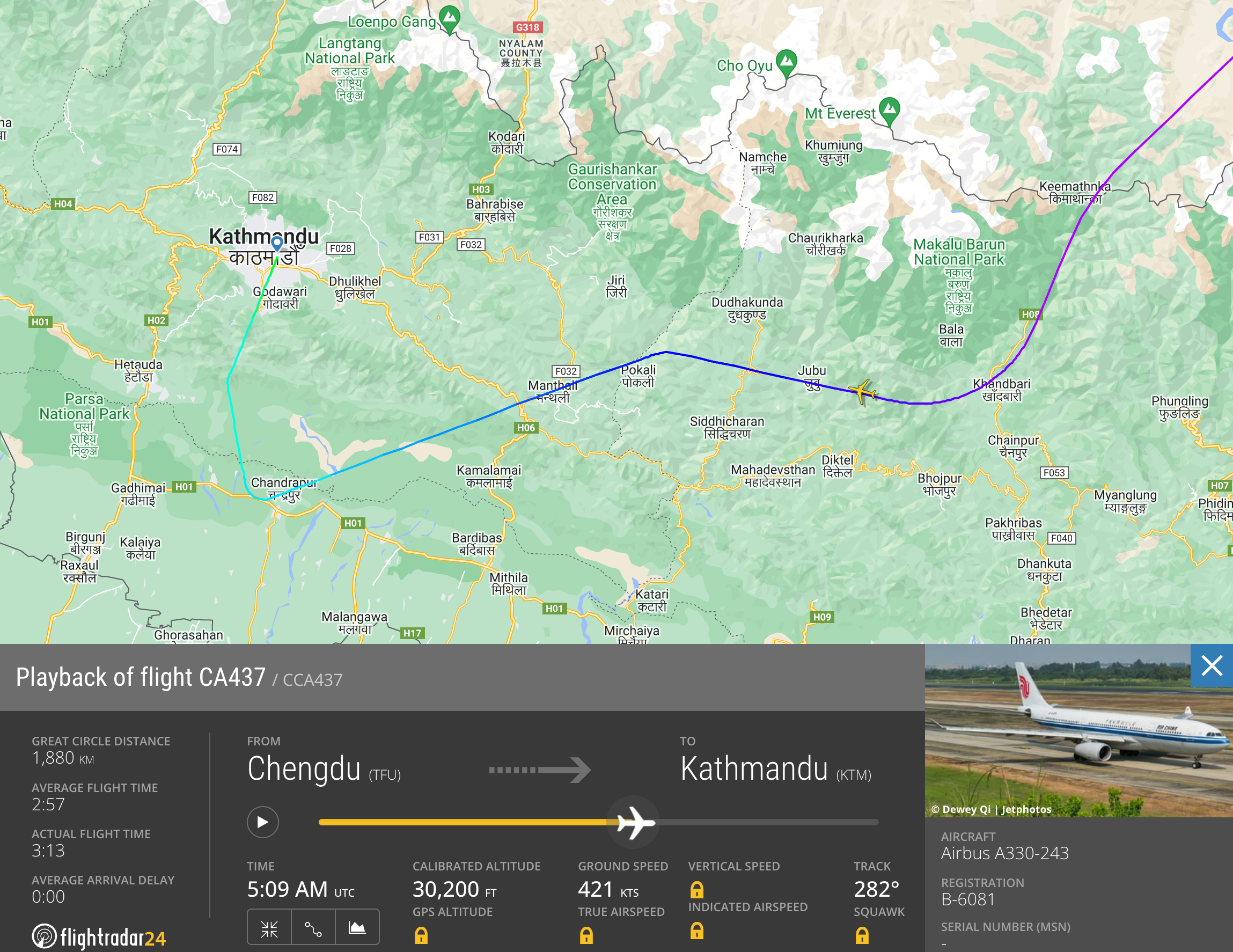This screenshot has height=952, width=1233.
Task: Click the indicated airspeed lock icon
Action: point(697,931)
